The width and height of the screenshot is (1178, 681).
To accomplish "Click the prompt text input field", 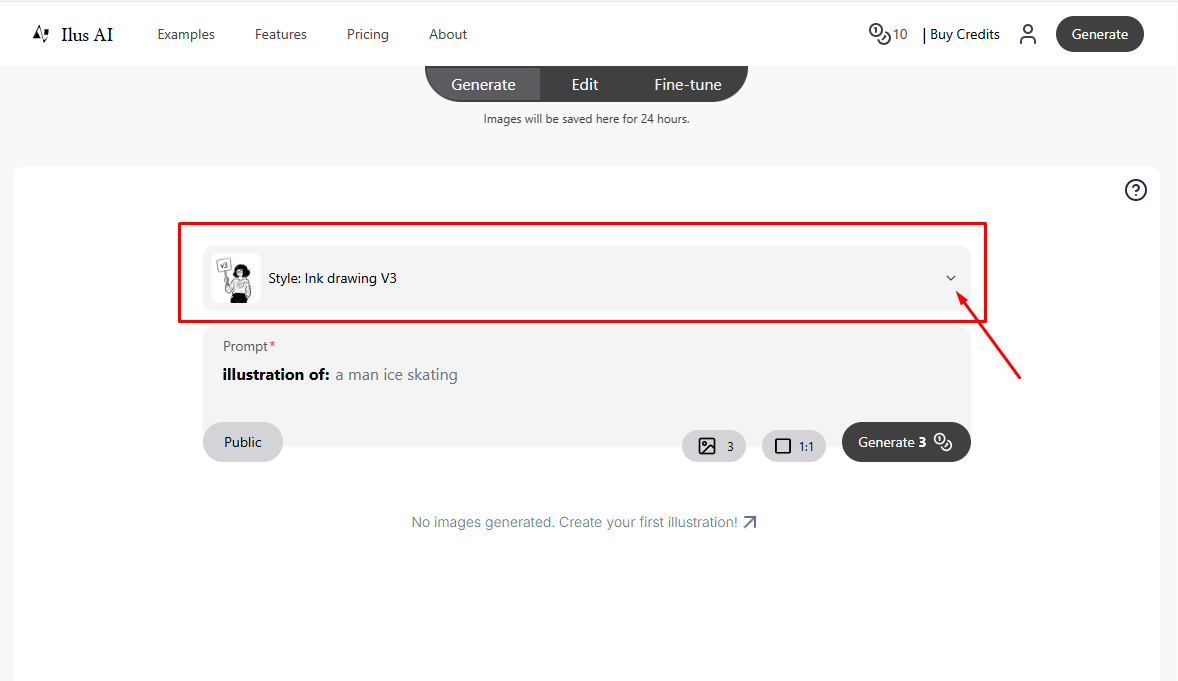I will 586,387.
